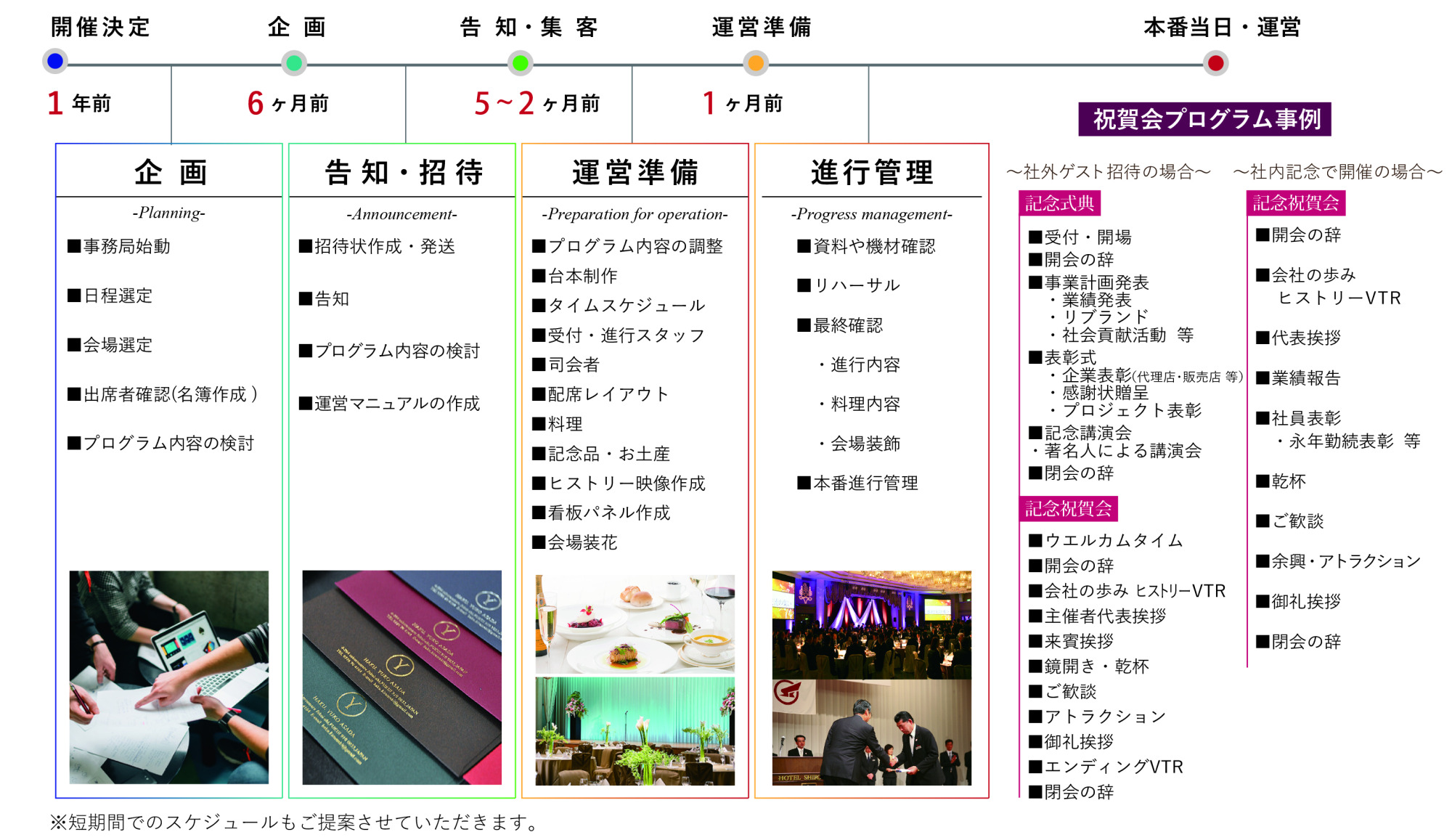Open the purple-lit party venue photo

click(x=871, y=624)
